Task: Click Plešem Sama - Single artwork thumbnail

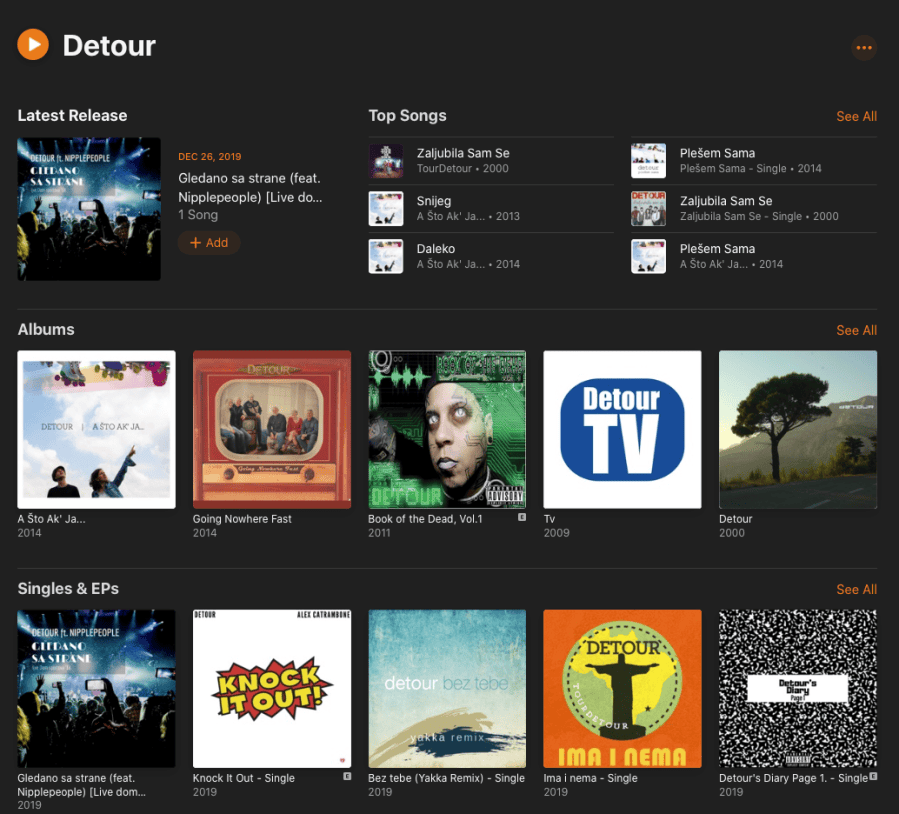Action: click(648, 161)
